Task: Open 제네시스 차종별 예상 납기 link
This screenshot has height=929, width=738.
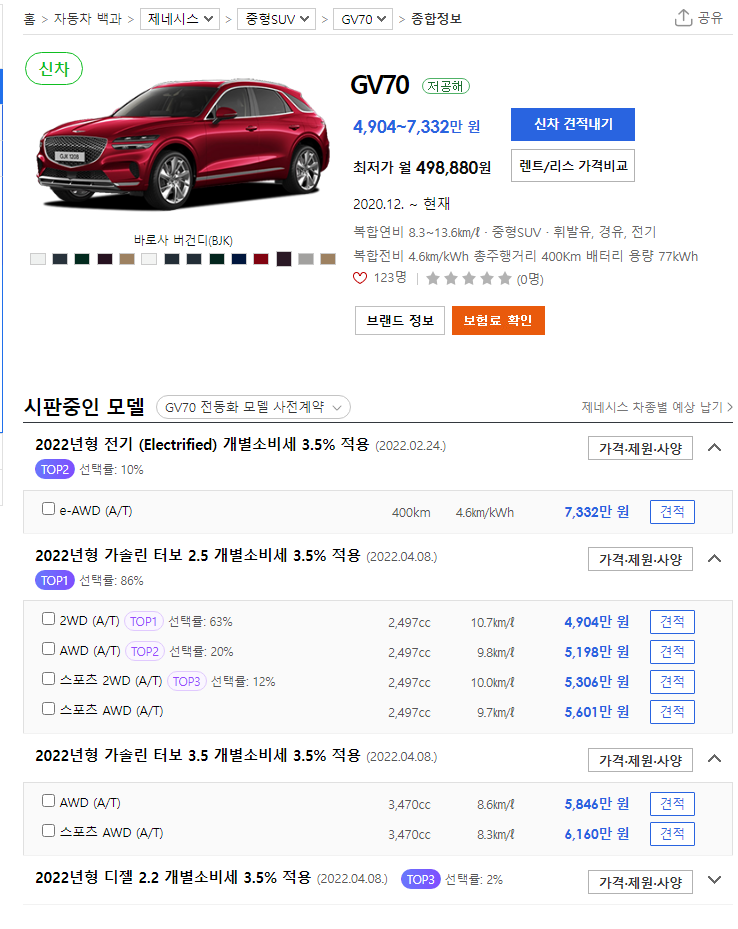Action: [657, 407]
